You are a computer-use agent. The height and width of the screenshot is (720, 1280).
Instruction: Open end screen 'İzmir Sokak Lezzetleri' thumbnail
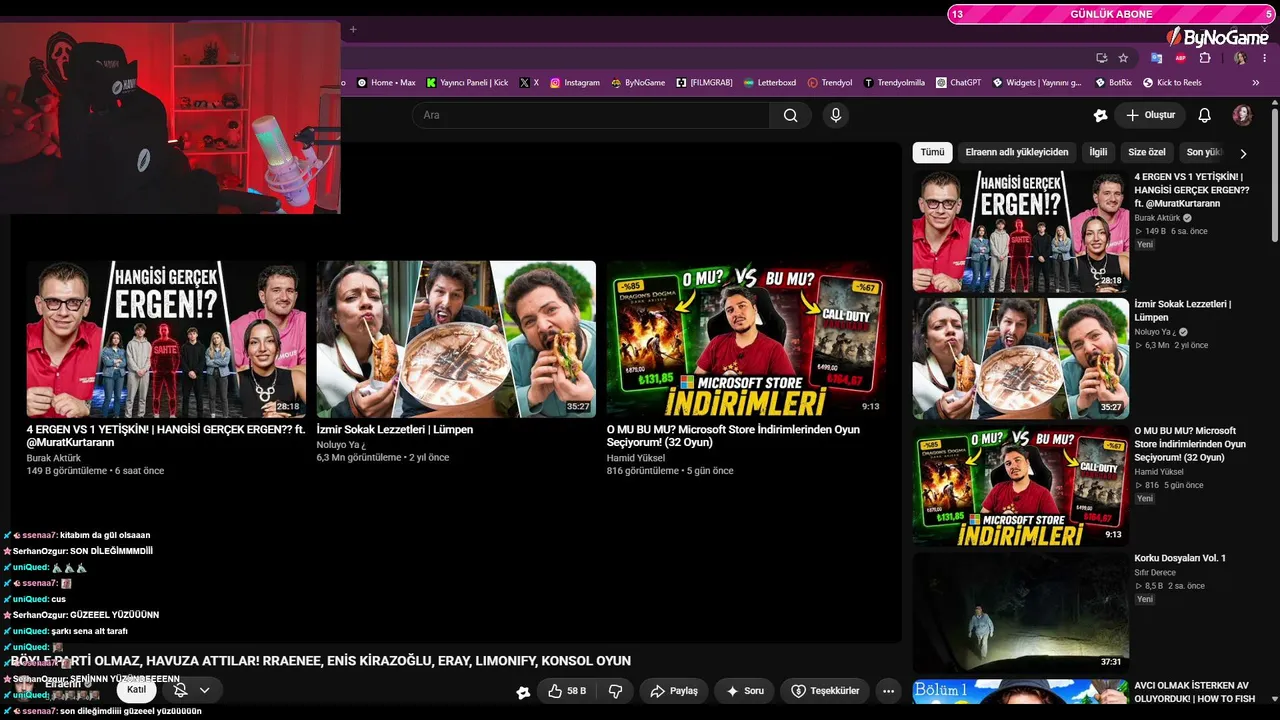coord(456,339)
